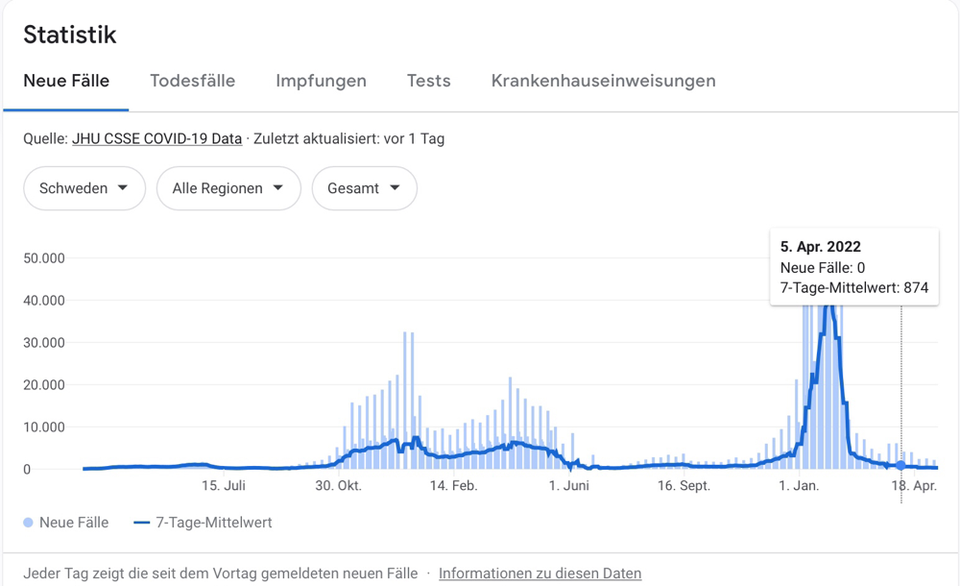Click the arrow icon next to Gesamt

[x=395, y=187]
